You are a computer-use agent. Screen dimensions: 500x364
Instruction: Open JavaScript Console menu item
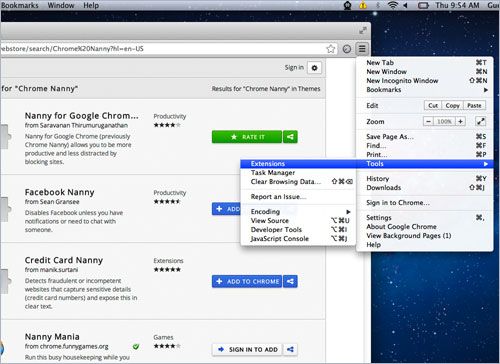coord(298,239)
